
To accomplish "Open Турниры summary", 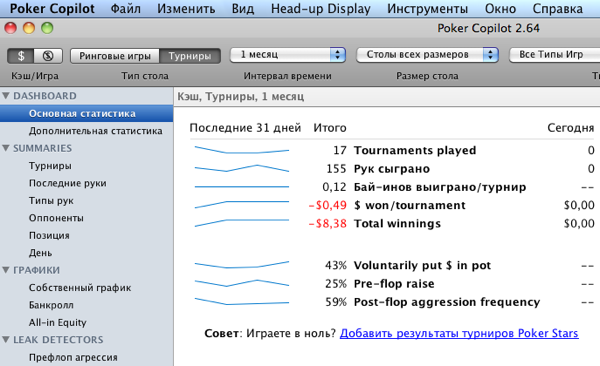I will 50,166.
